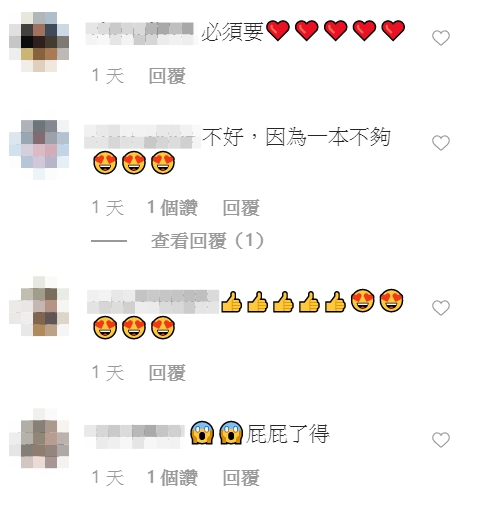The image size is (479, 512).
Task: Like the 不好，因為一本不夠 comment
Action: [441, 143]
